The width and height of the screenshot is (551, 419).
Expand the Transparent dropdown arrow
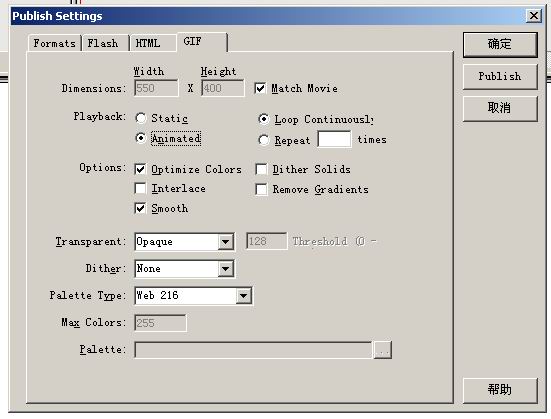point(226,241)
